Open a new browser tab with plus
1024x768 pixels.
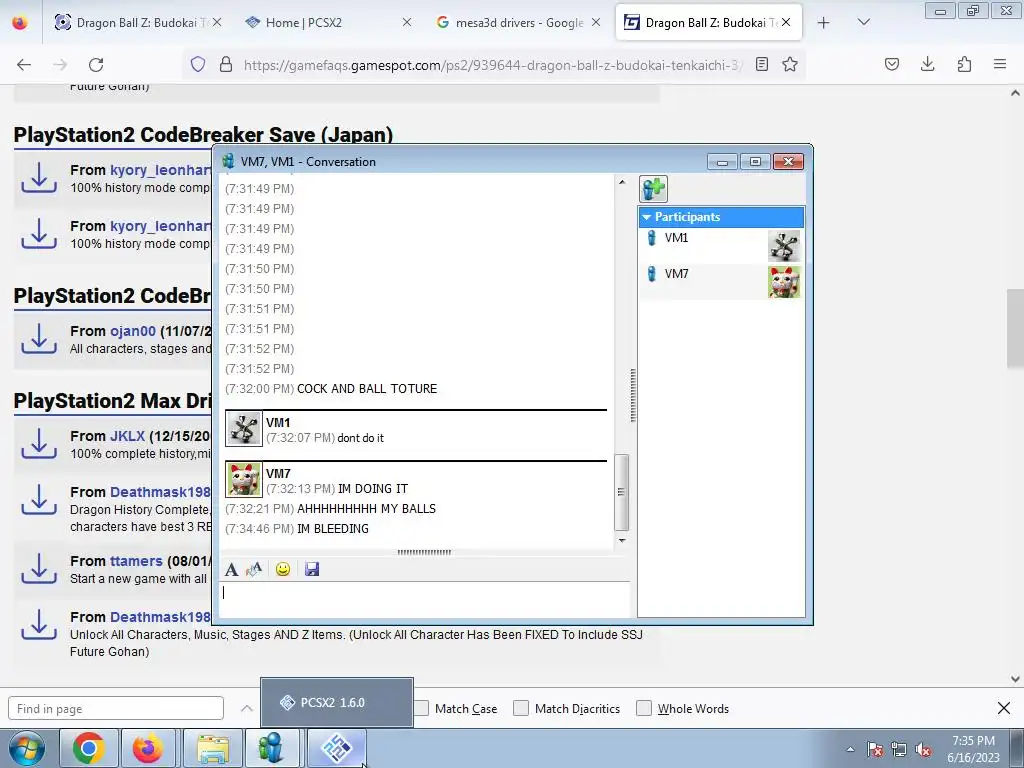click(824, 23)
